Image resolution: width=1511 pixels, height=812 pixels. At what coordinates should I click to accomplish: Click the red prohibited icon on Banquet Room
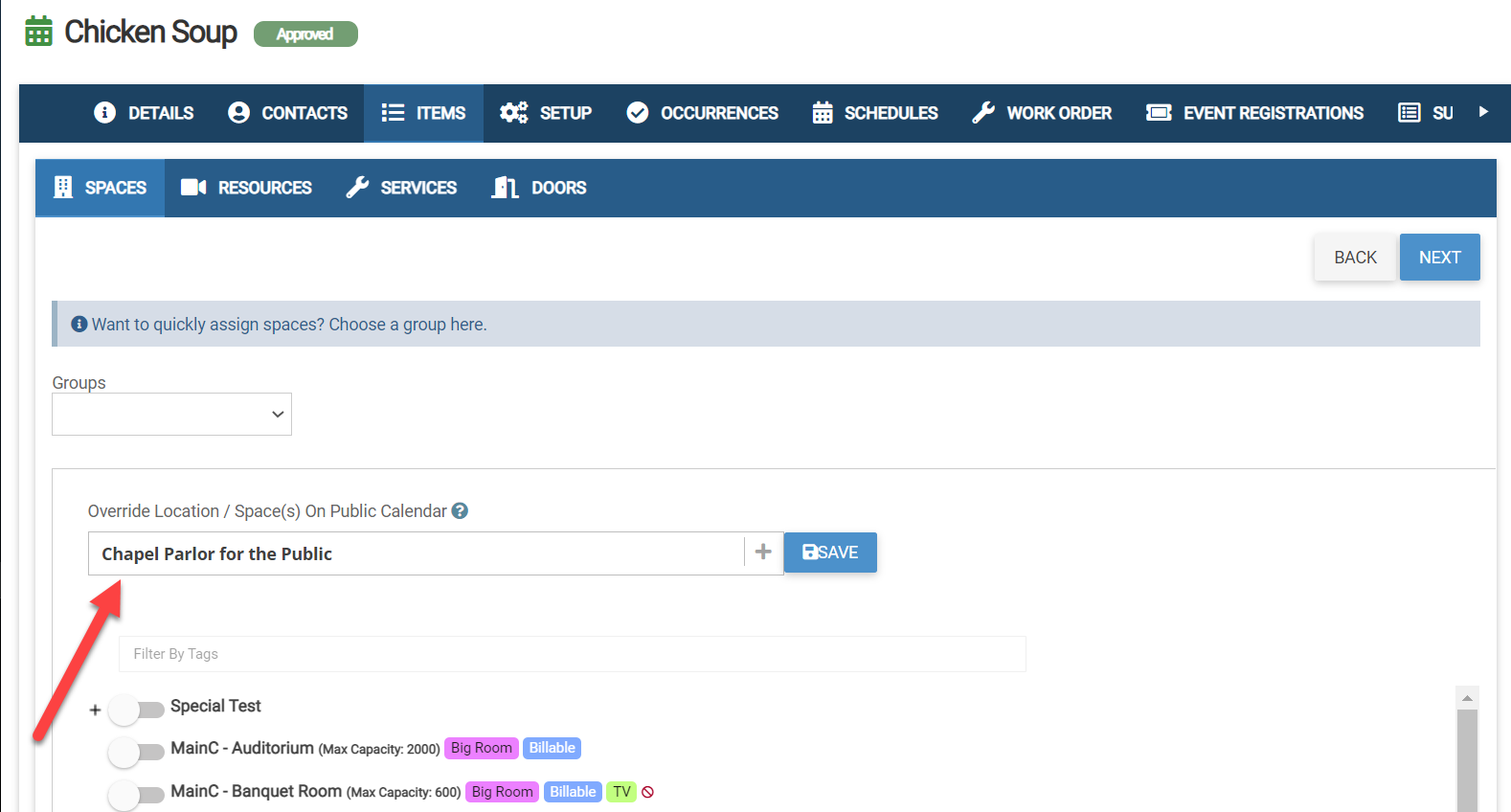click(x=648, y=792)
